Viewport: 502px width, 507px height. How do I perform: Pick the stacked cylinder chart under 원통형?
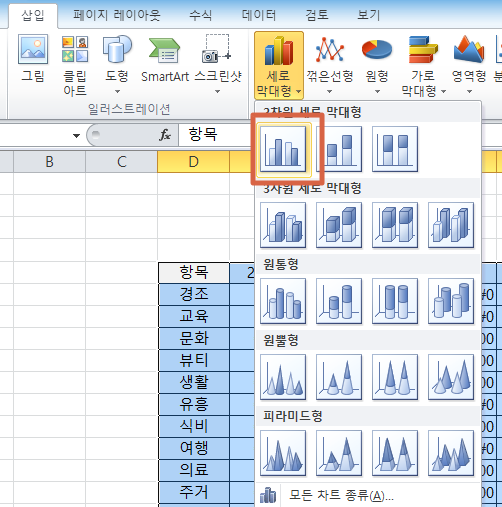click(339, 301)
